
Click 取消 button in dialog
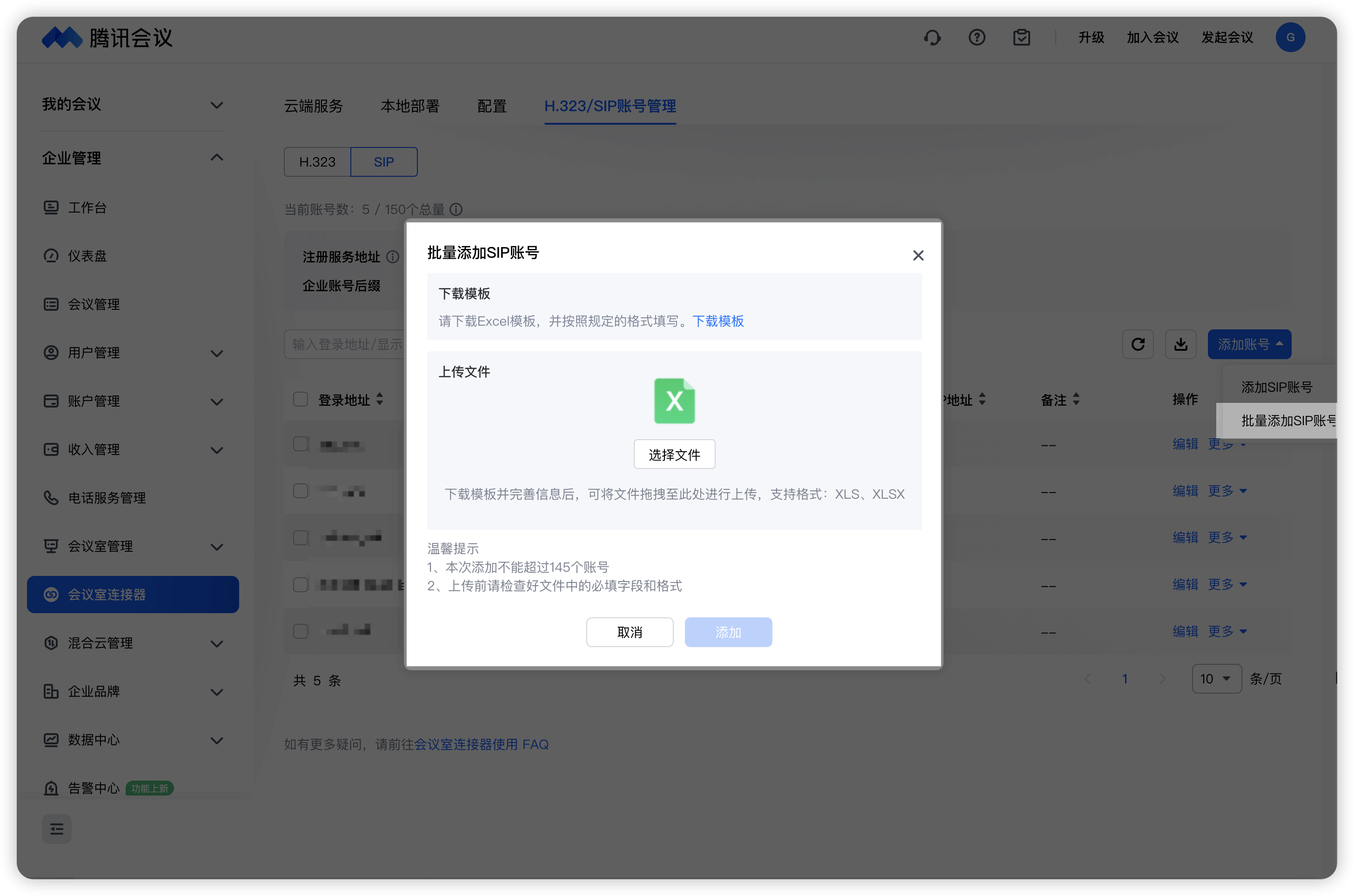pos(630,632)
